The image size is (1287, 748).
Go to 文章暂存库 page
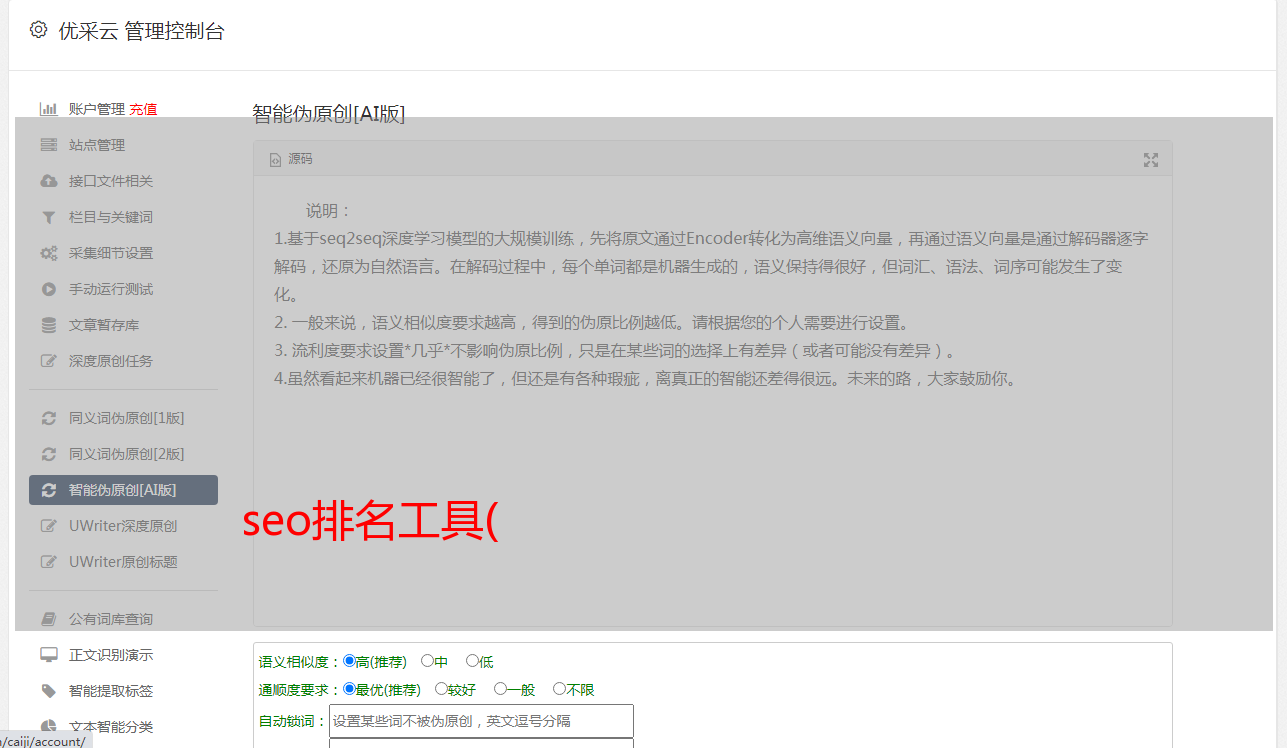click(104, 325)
